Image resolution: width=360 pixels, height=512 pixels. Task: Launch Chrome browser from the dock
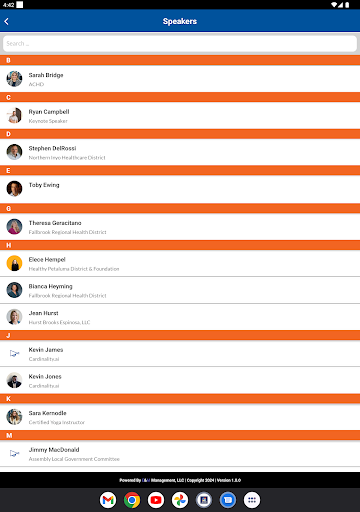tap(132, 500)
